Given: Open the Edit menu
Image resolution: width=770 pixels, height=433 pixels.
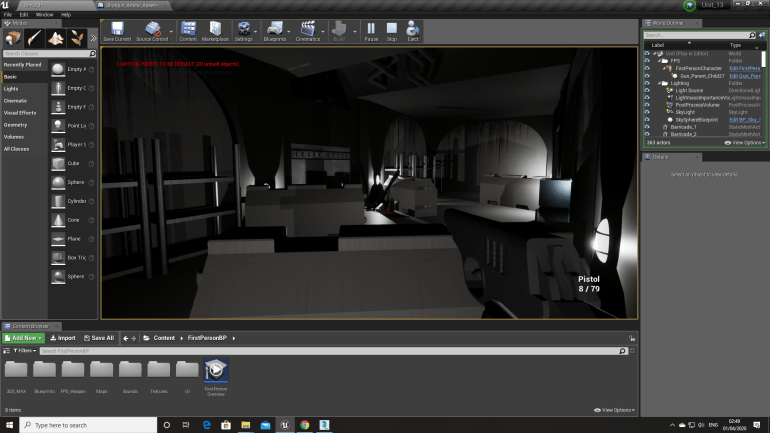Looking at the screenshot, I should click(x=24, y=15).
